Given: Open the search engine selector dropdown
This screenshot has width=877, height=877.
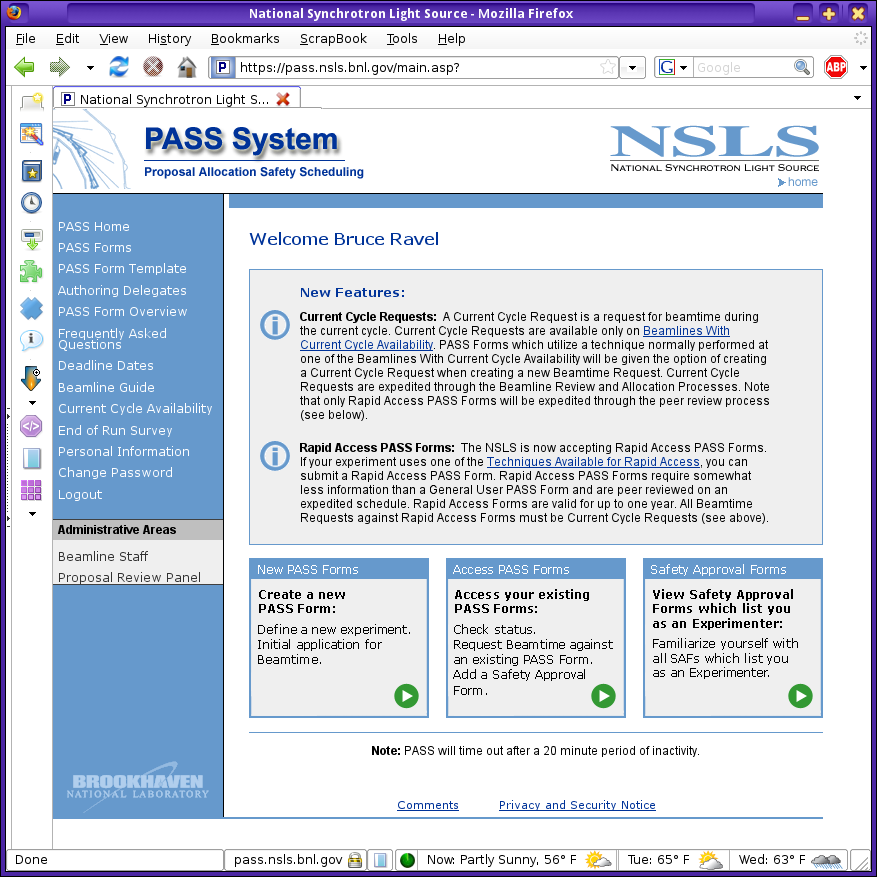Looking at the screenshot, I should (673, 68).
